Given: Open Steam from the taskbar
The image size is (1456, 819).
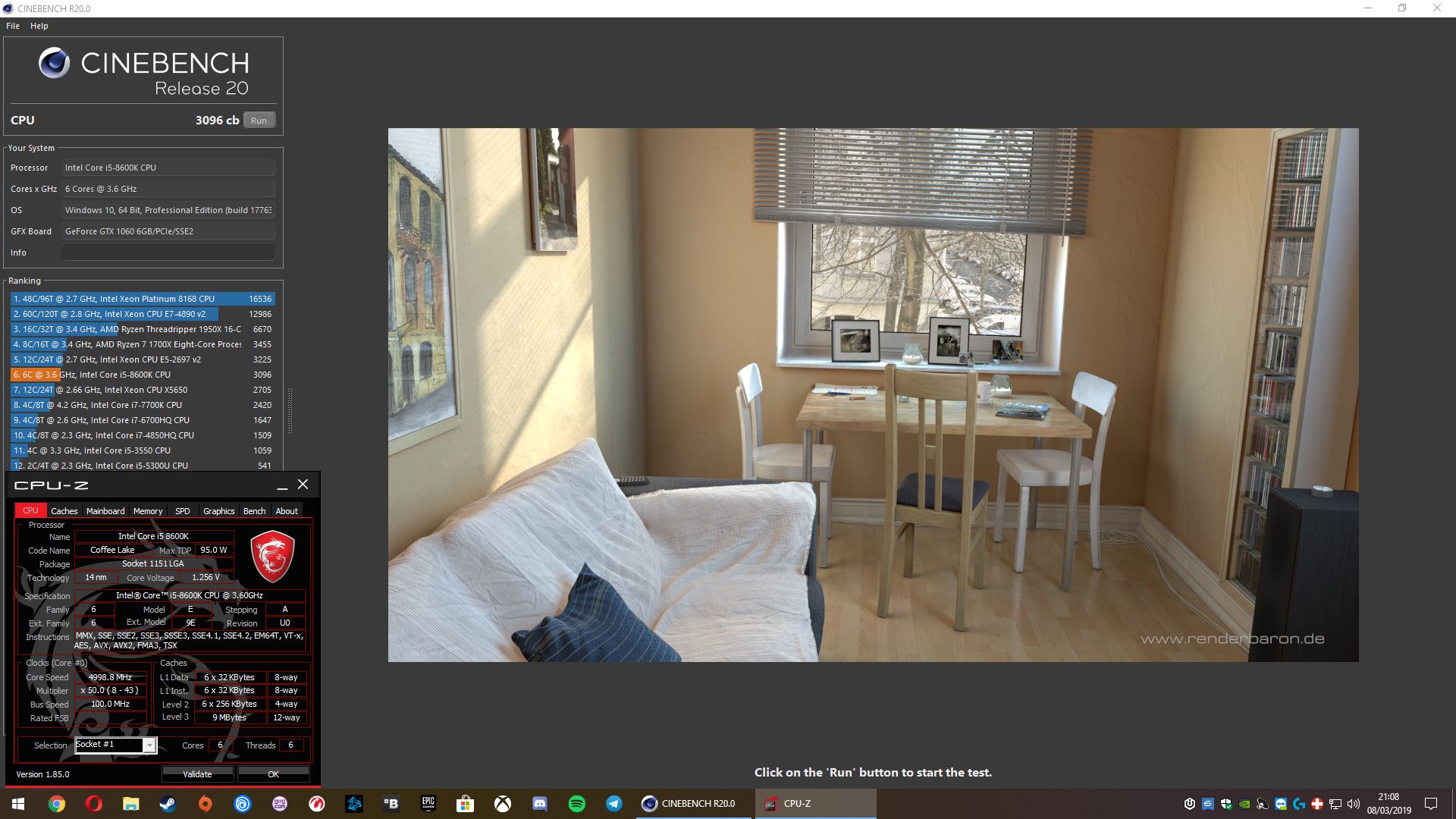Looking at the screenshot, I should coord(168,804).
